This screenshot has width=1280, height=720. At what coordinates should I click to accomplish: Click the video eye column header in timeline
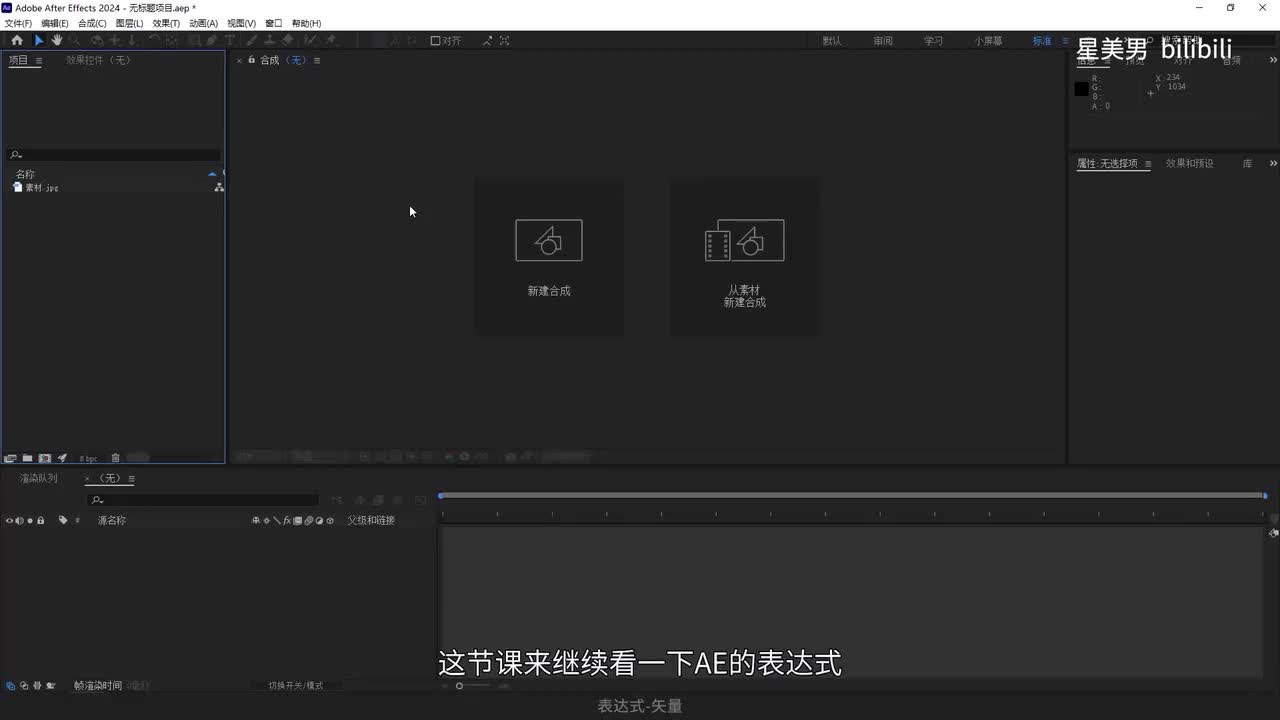click(10, 520)
